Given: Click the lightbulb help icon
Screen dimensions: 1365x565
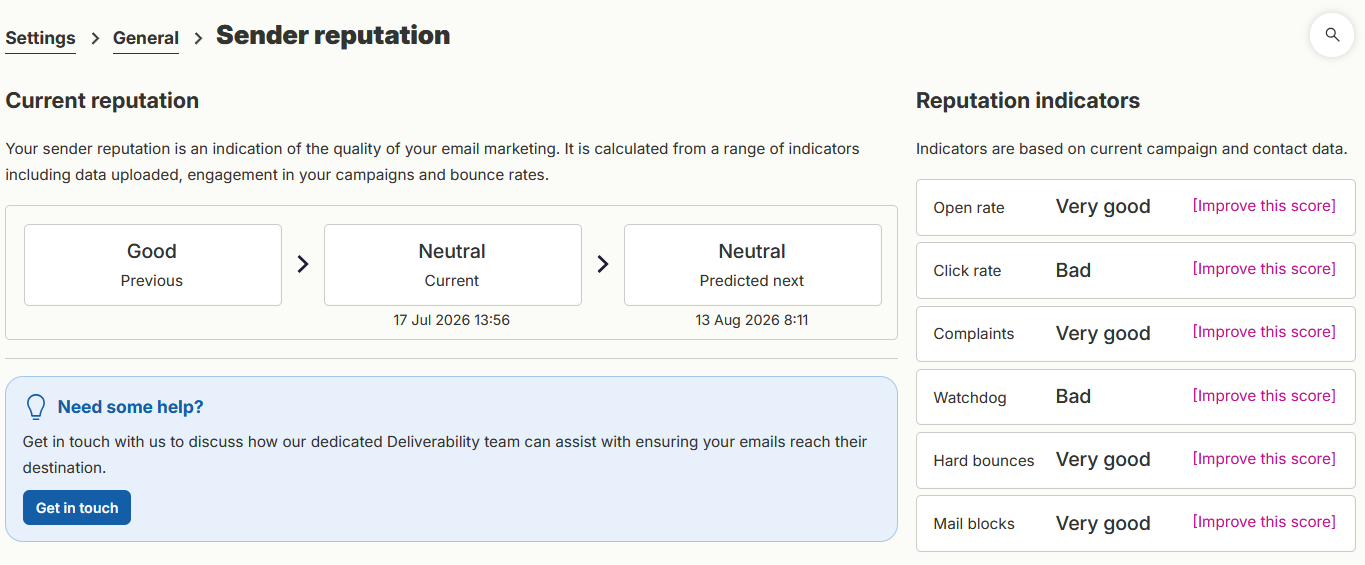Looking at the screenshot, I should [36, 407].
